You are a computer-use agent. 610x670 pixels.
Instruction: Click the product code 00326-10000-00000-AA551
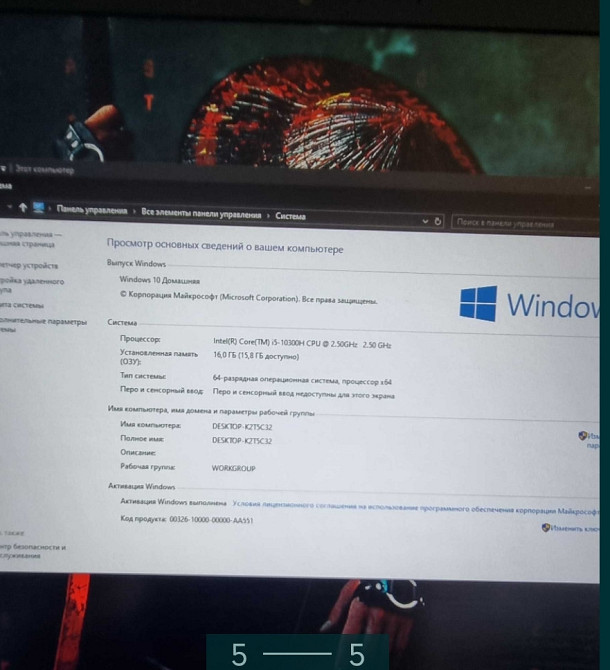tap(211, 520)
